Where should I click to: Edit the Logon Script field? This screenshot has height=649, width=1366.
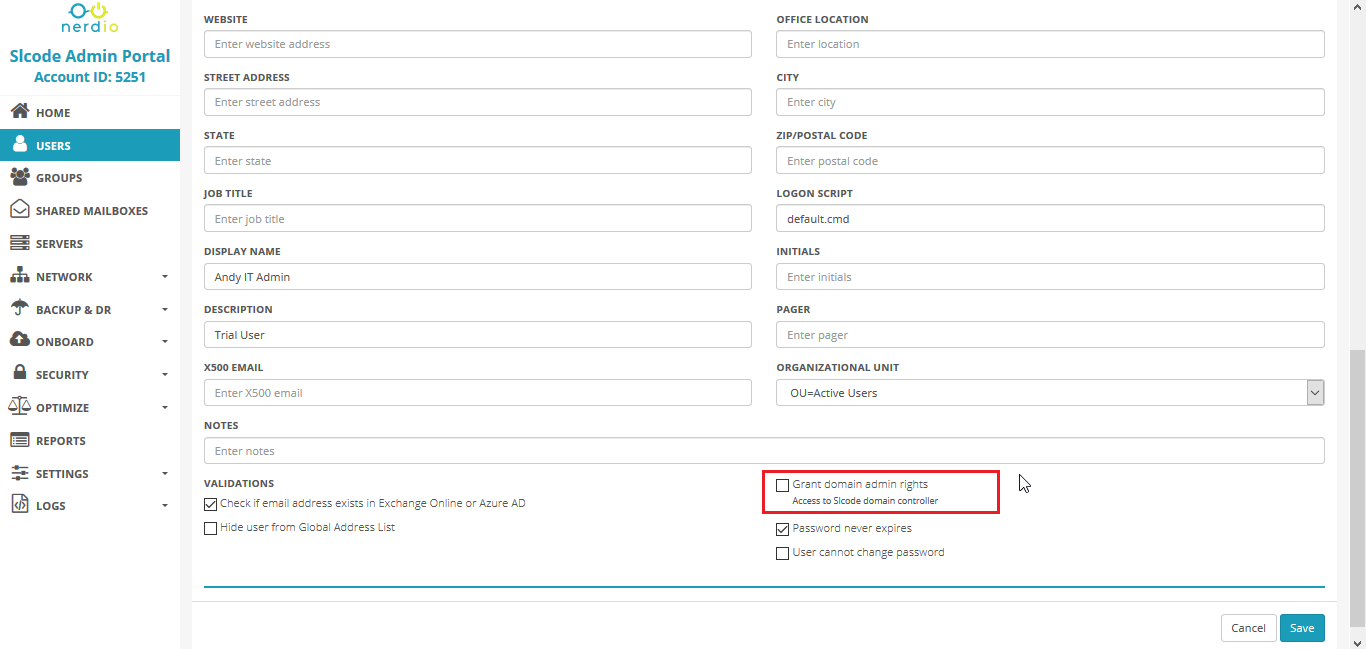(x=1050, y=219)
